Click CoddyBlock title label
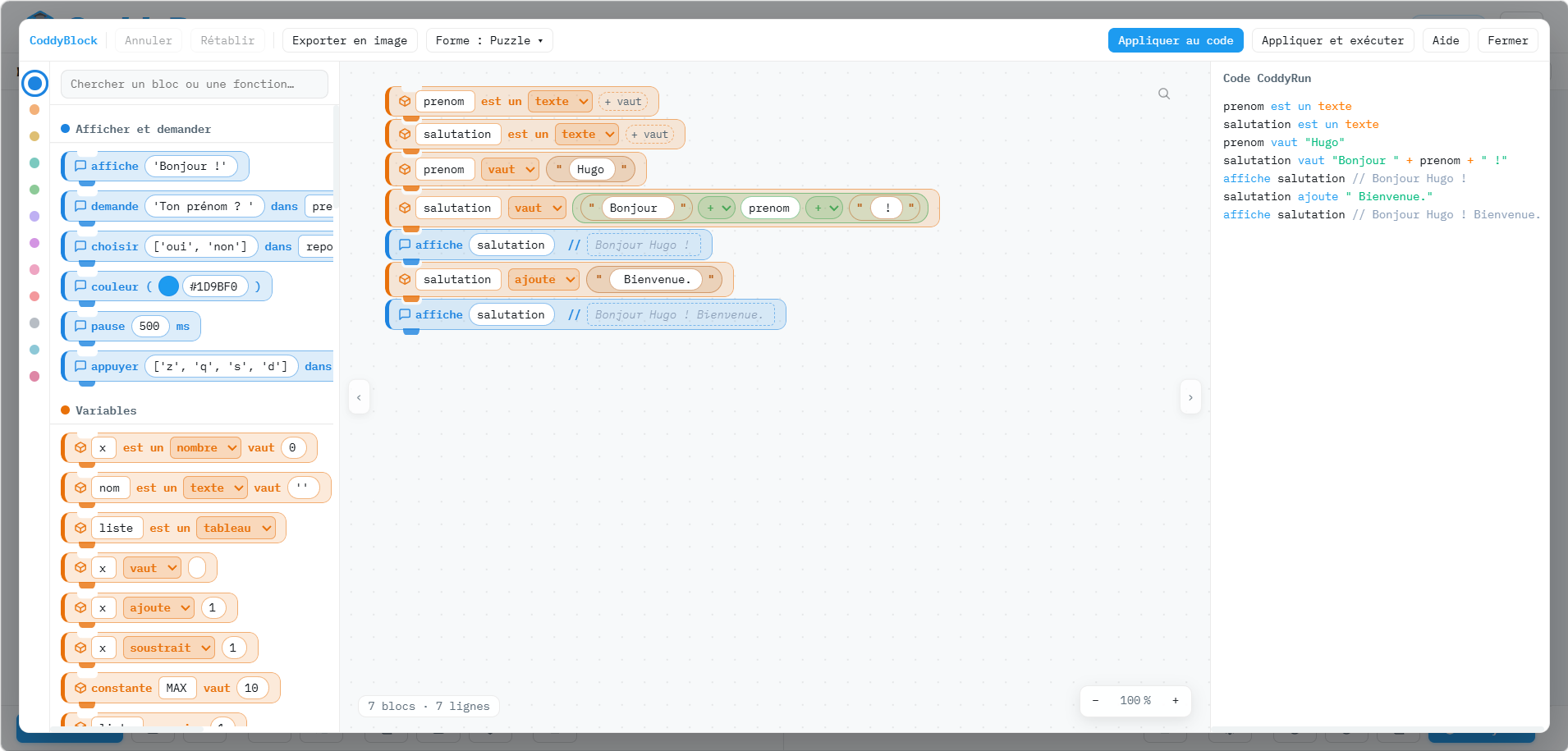Screen dimensions: 1568x751 63,40
